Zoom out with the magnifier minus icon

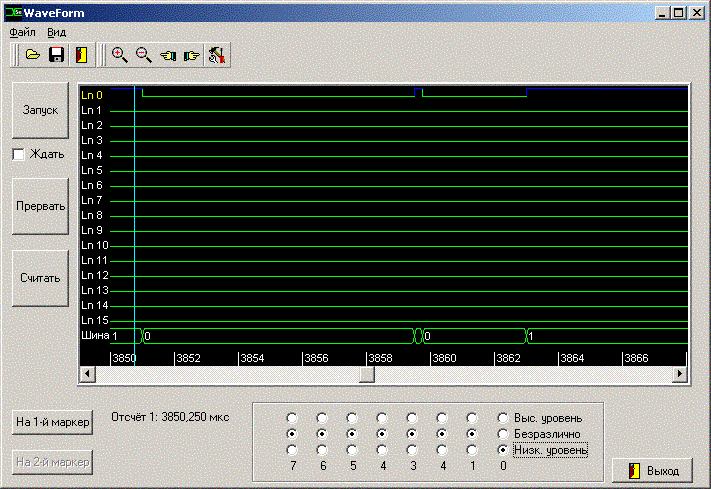(x=144, y=55)
